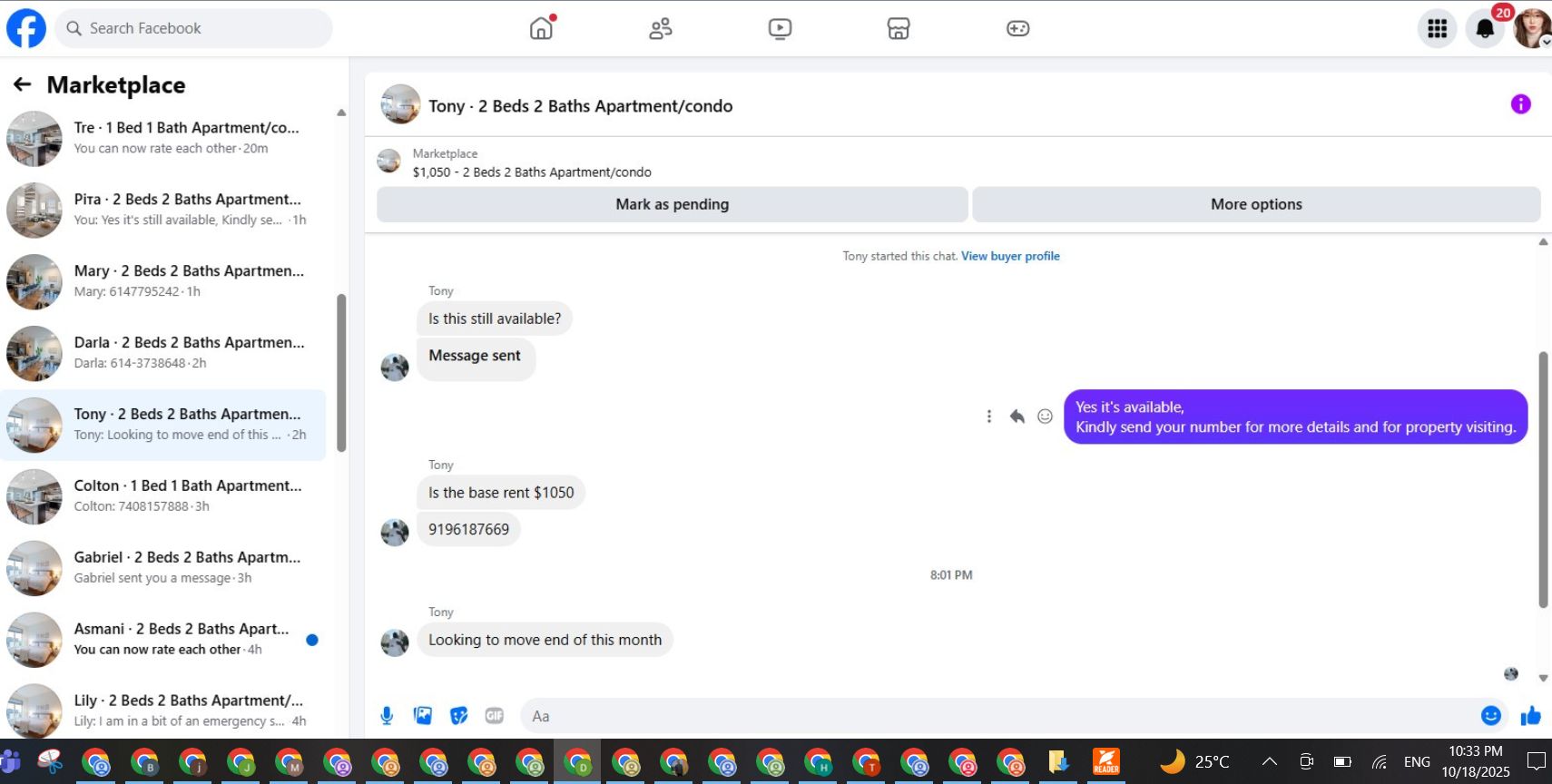Choose a sticker with the sticker icon
Viewport: 1552px width, 784px height.
tap(459, 716)
